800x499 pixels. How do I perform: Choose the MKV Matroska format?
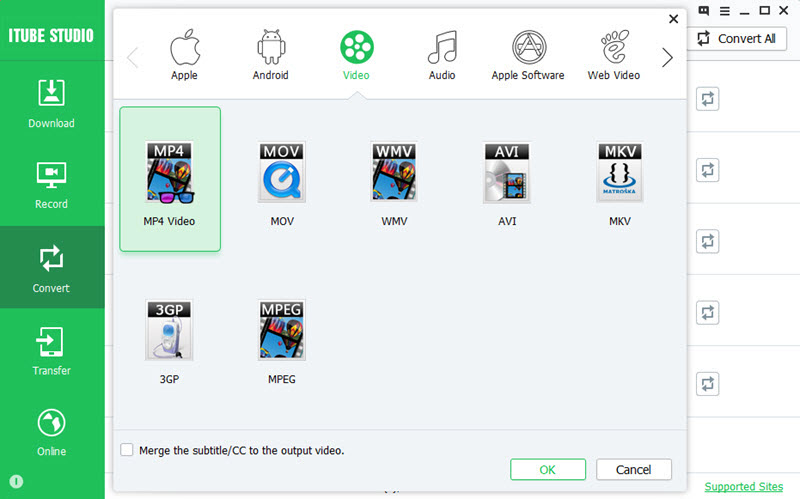(620, 184)
